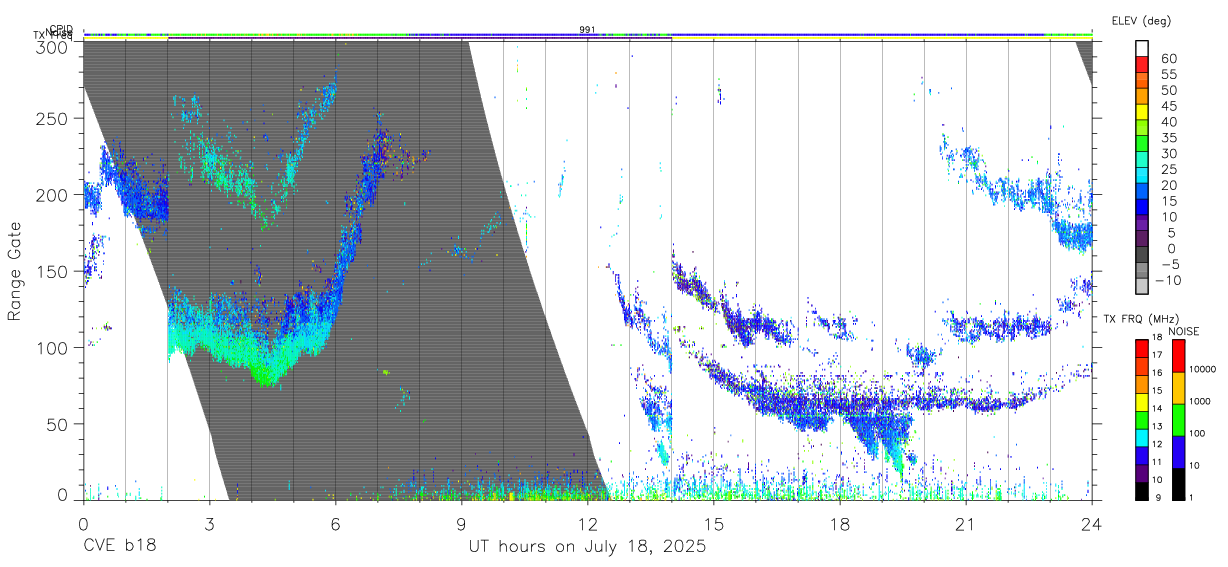Click the green segment of NOISE color bar
Image resolution: width=1228 pixels, height=567 pixels.
click(x=1178, y=419)
